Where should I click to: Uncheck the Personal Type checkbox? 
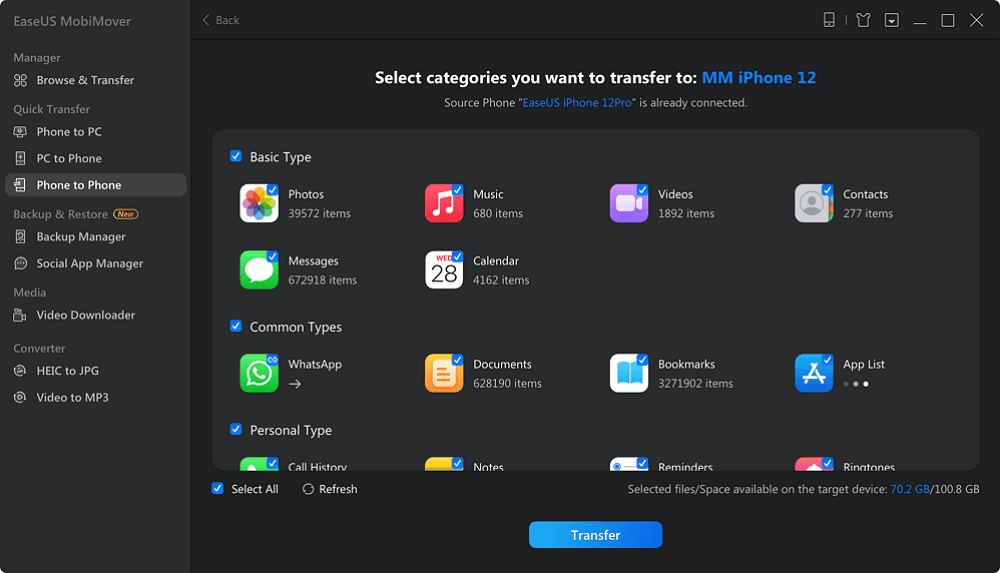point(236,429)
